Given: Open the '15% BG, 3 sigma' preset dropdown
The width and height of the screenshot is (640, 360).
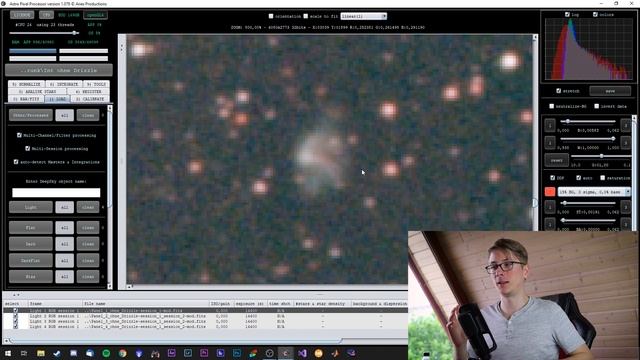Looking at the screenshot, I should click(594, 191).
